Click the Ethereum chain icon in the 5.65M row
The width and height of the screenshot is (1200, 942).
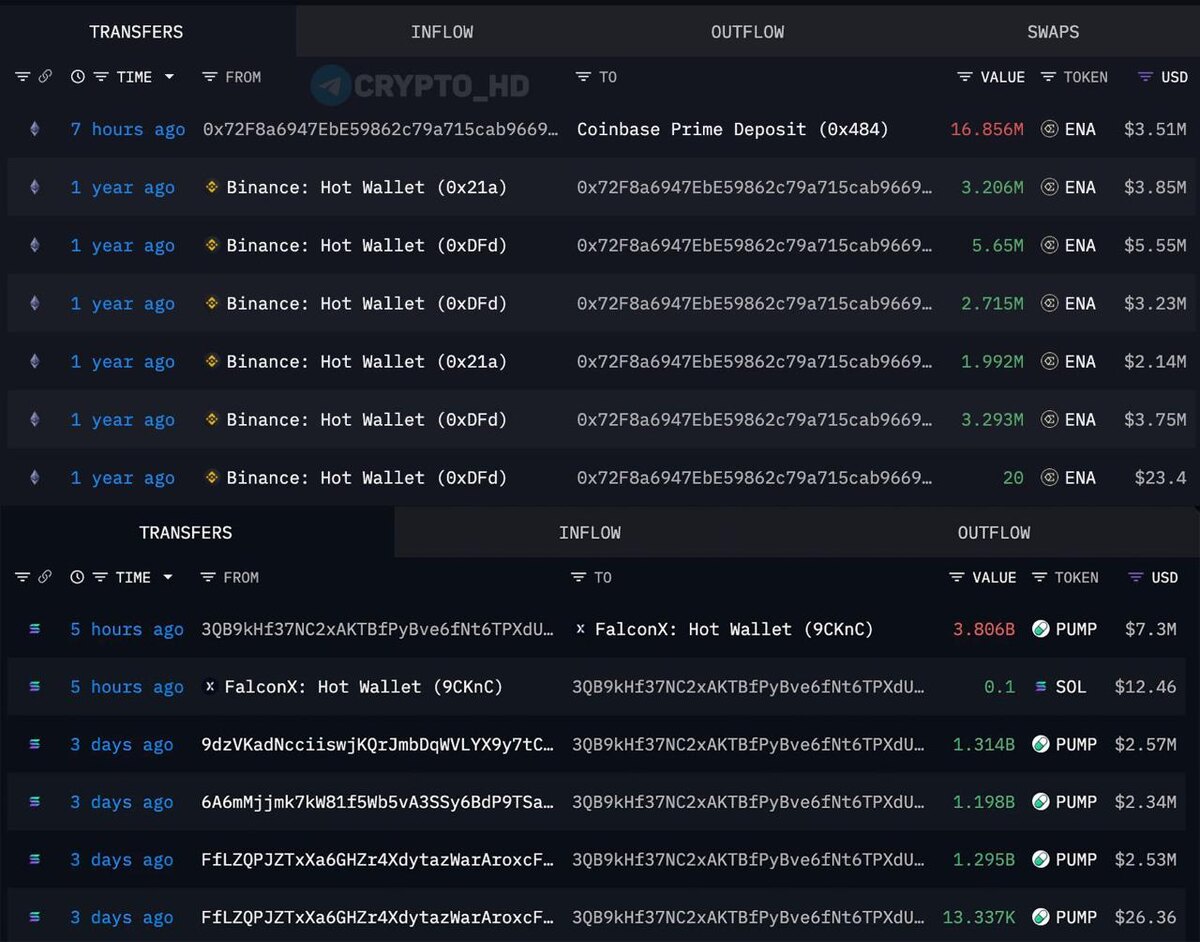tap(35, 245)
